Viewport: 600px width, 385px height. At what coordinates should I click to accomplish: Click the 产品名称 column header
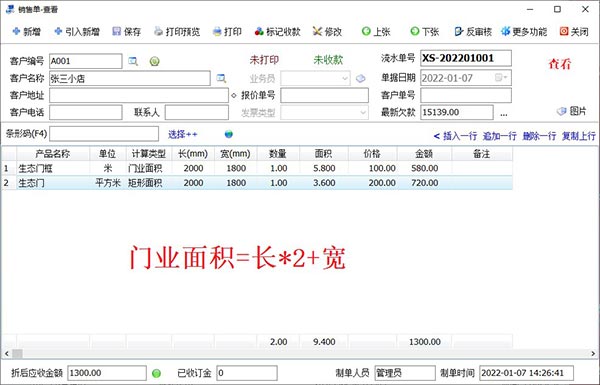point(53,154)
